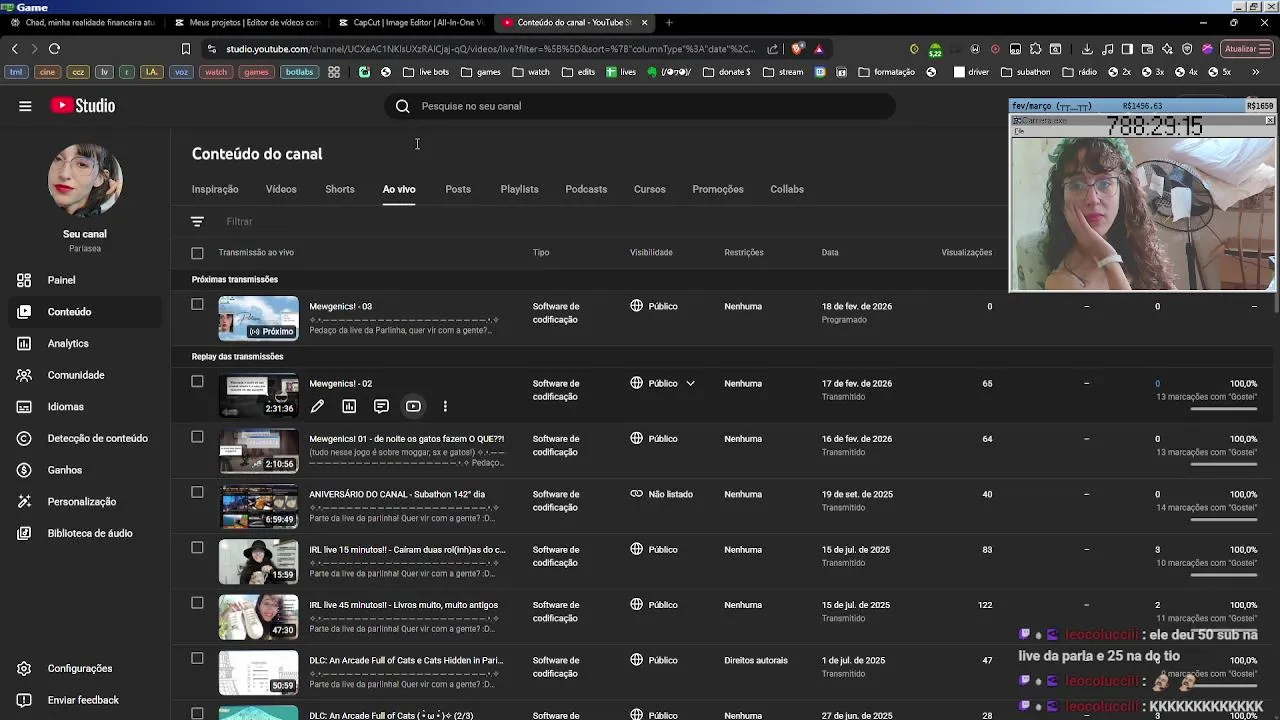Open the Mewgenics! - 03 thumbnail
This screenshot has width=1280, height=720.
258,318
